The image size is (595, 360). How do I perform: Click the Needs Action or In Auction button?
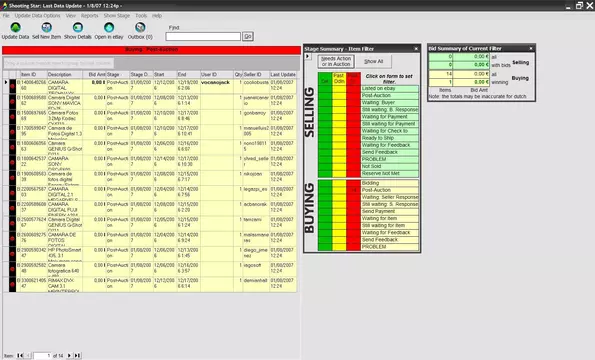pyautogui.click(x=336, y=61)
